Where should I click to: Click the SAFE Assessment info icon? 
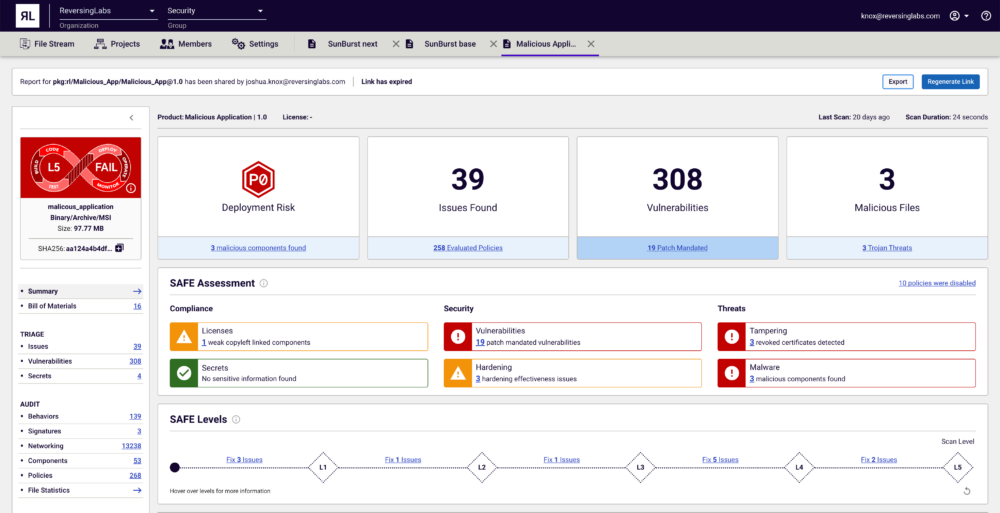pos(264,283)
